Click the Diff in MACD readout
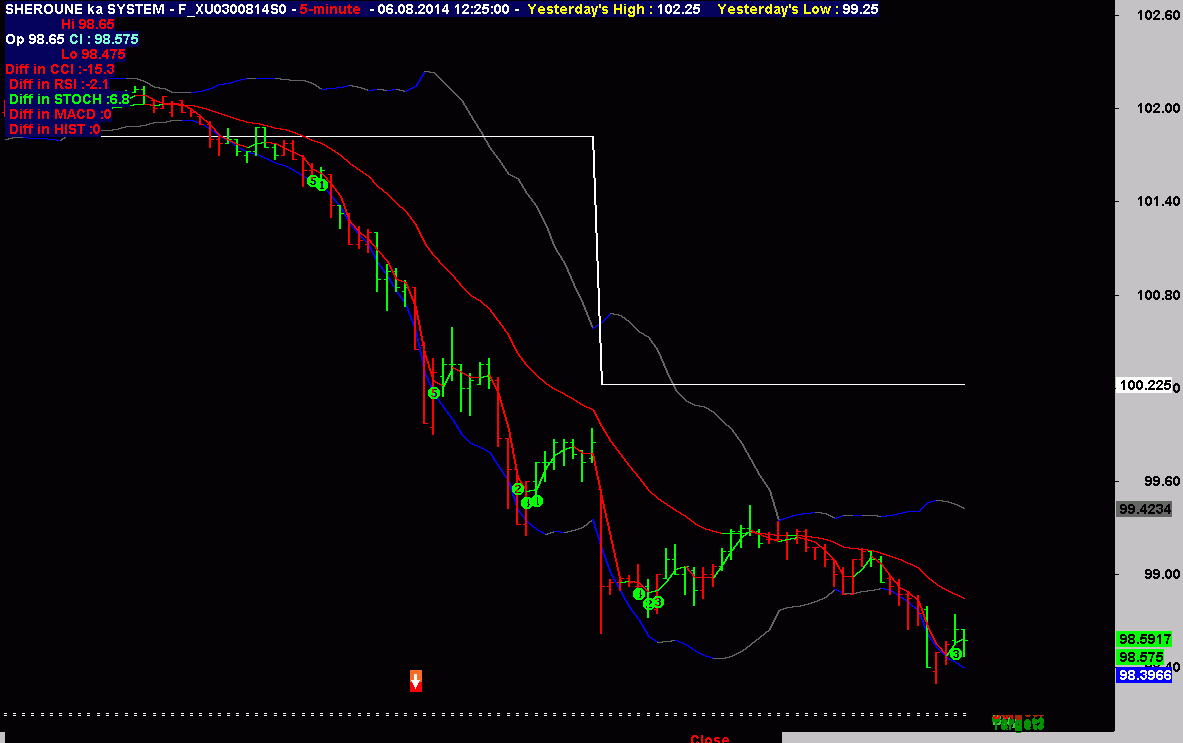 click(x=60, y=114)
